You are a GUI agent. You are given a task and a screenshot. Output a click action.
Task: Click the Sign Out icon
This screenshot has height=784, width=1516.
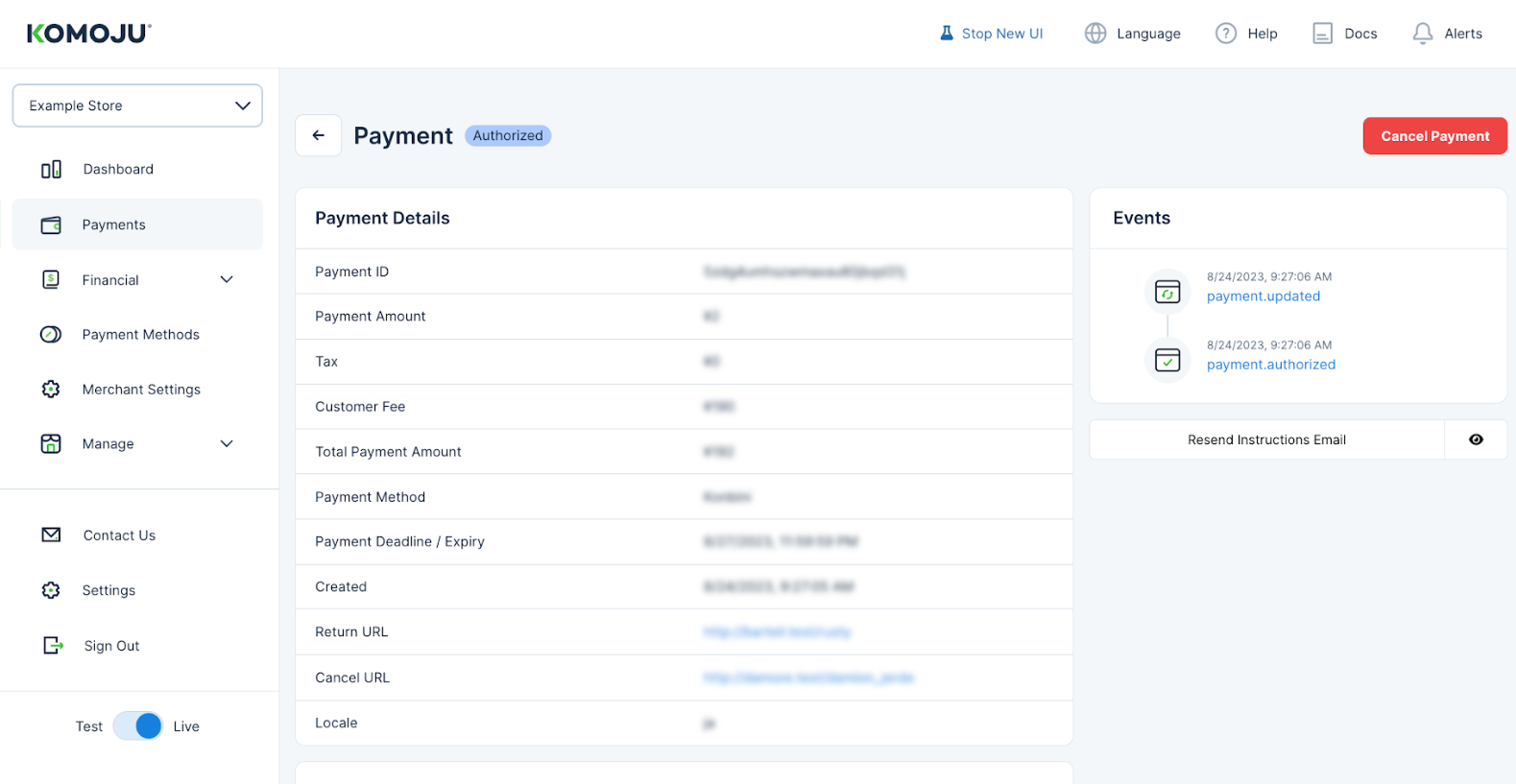[53, 646]
